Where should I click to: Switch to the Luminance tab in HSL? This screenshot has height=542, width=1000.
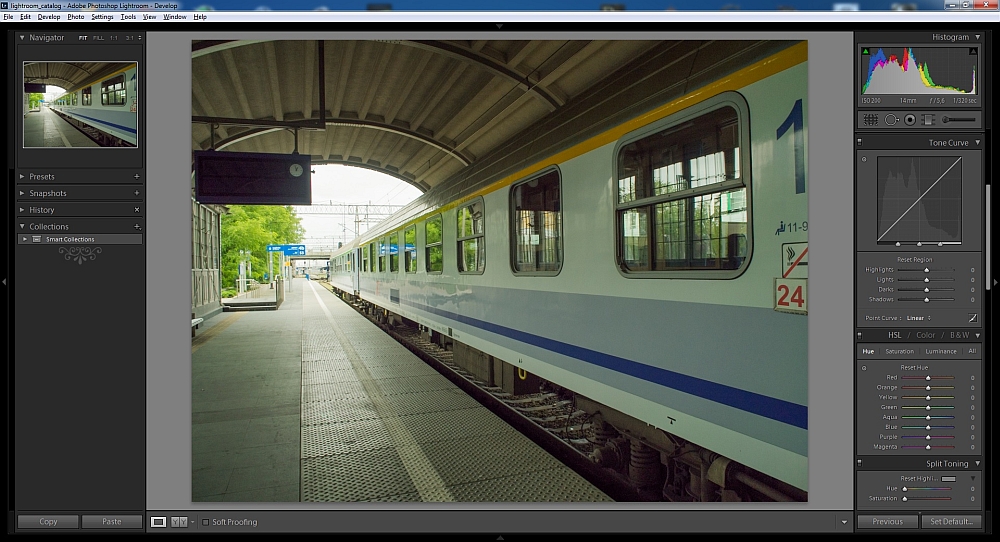pyautogui.click(x=940, y=351)
